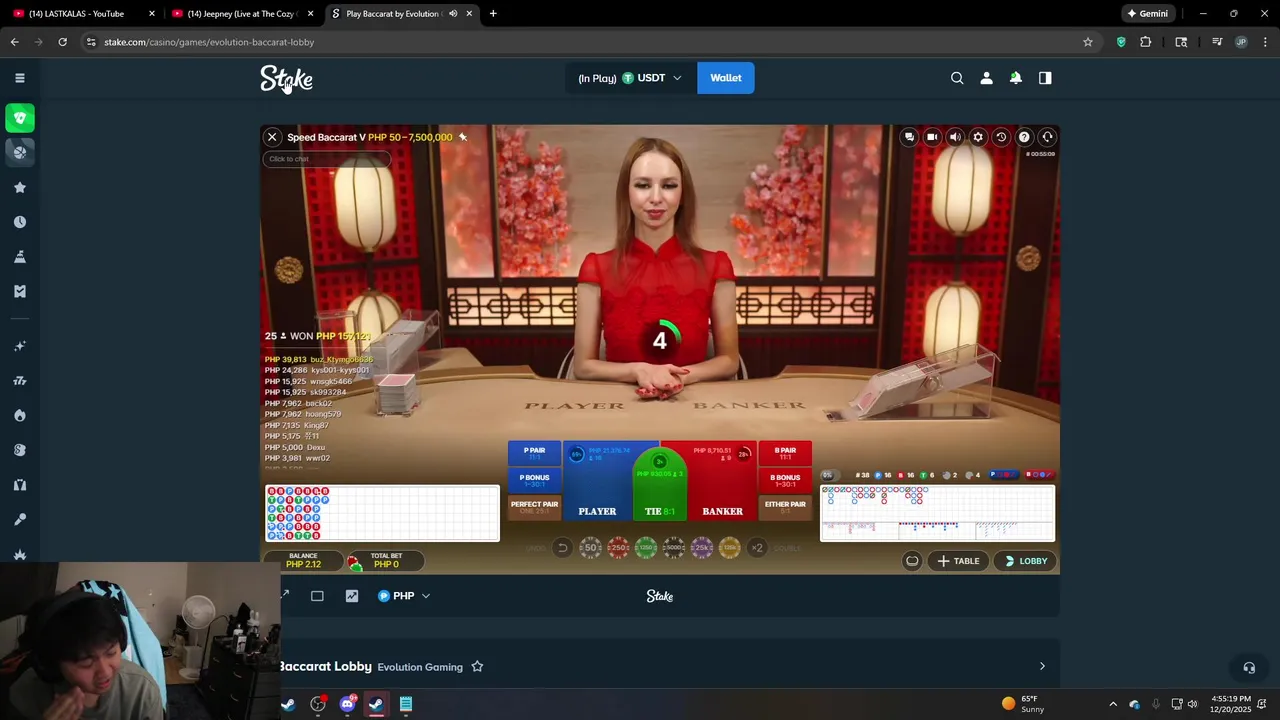This screenshot has height=720, width=1280.
Task: Expand the Baccarat Lobby details chevron
Action: pyautogui.click(x=1042, y=666)
